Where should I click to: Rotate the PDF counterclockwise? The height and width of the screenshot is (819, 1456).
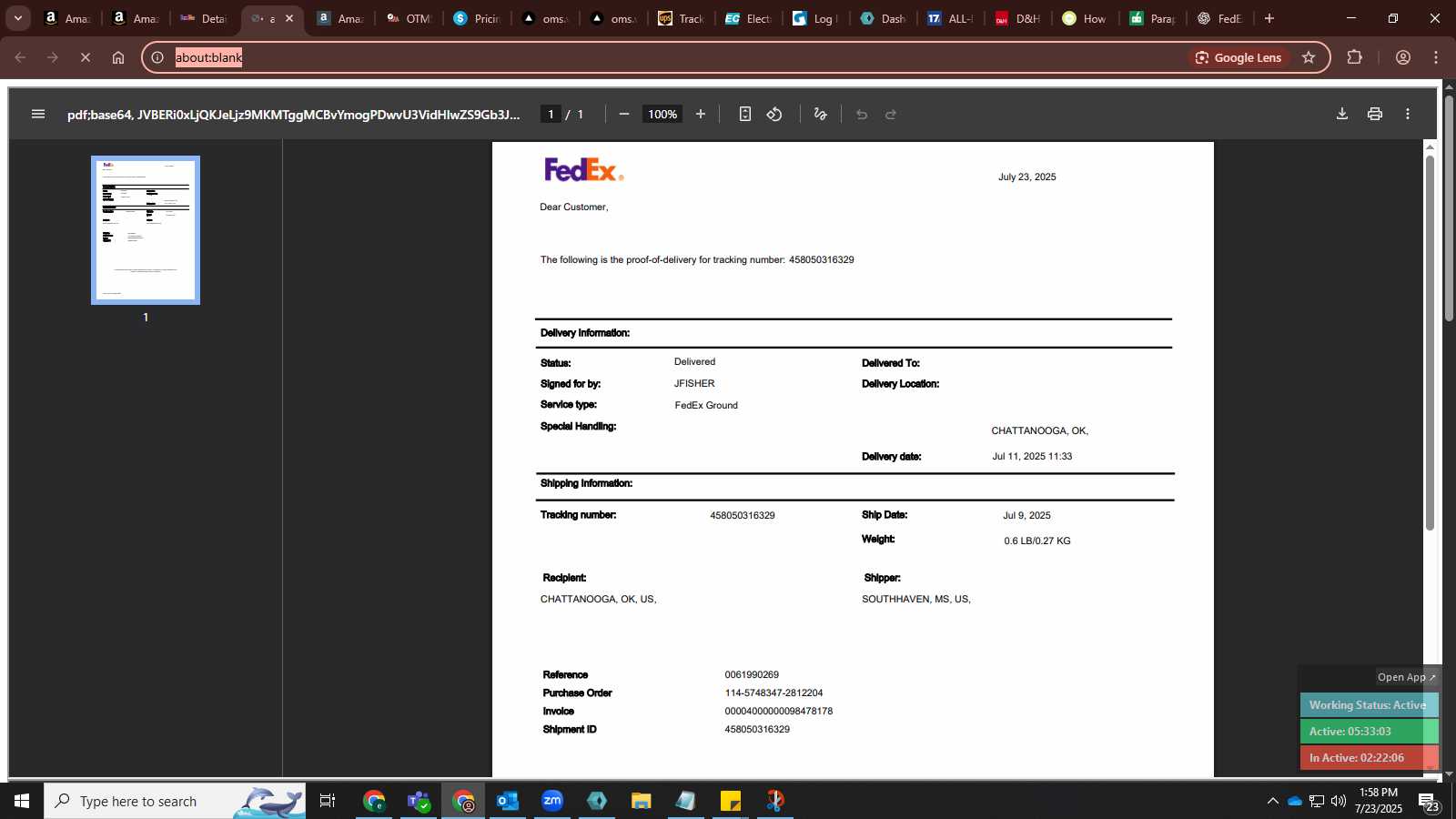(774, 114)
